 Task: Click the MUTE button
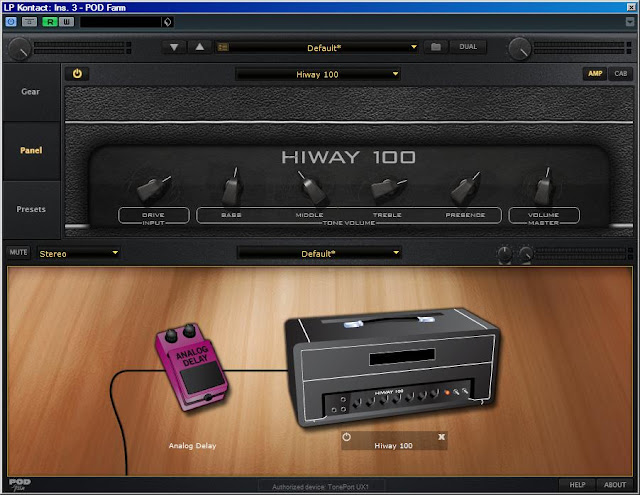pyautogui.click(x=18, y=253)
